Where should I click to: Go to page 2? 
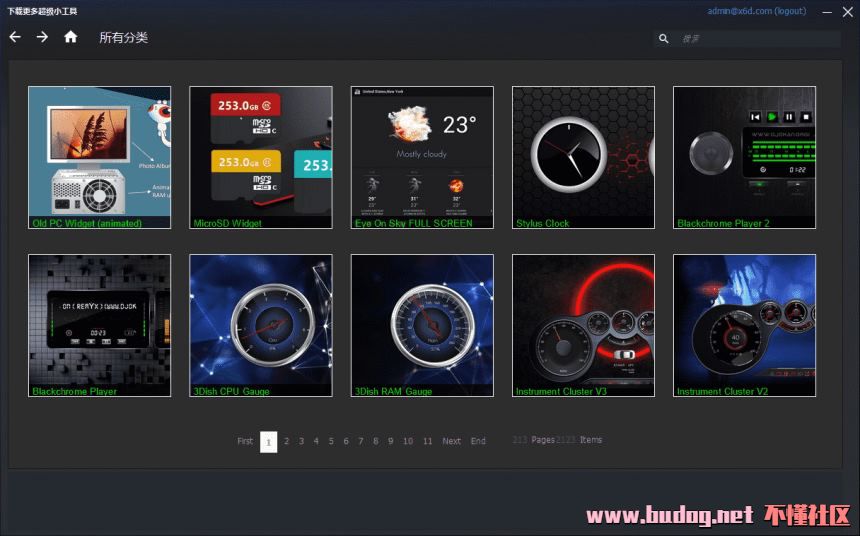click(x=286, y=441)
